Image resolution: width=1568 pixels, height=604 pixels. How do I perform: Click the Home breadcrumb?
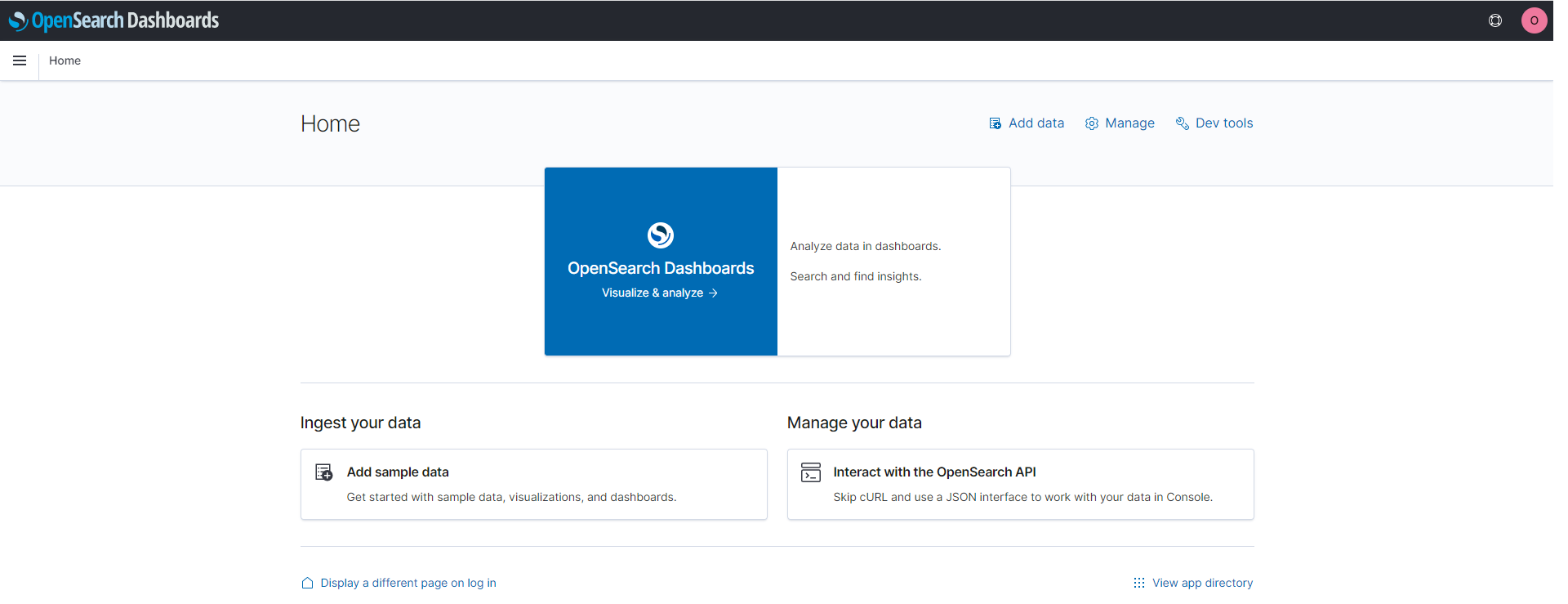(65, 60)
